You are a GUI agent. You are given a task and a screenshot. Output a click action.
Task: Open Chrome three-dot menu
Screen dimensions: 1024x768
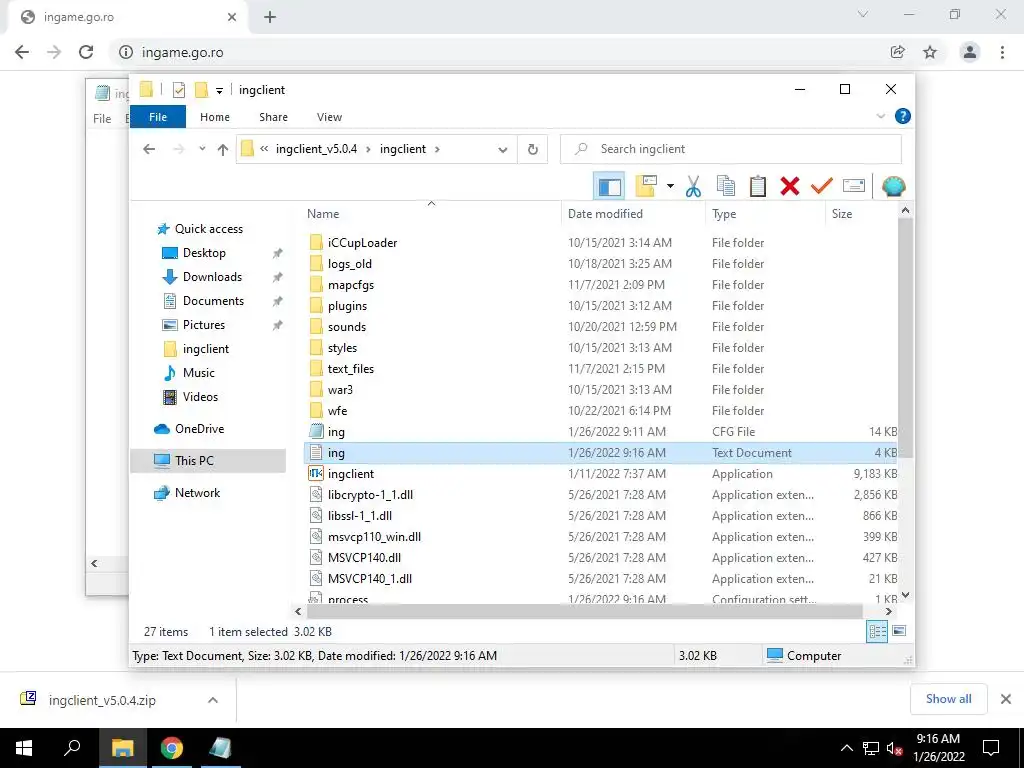pos(1002,52)
